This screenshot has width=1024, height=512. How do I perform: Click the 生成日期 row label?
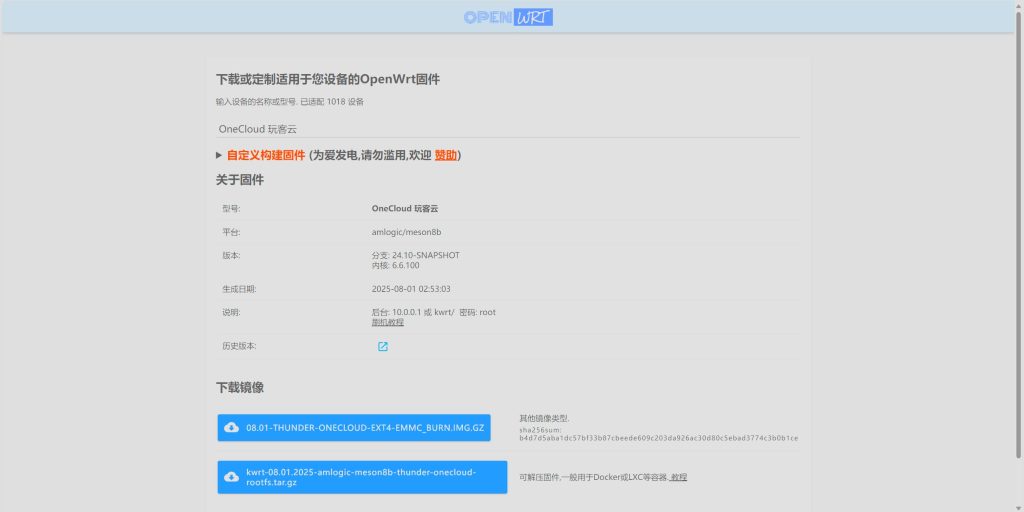[x=239, y=289]
